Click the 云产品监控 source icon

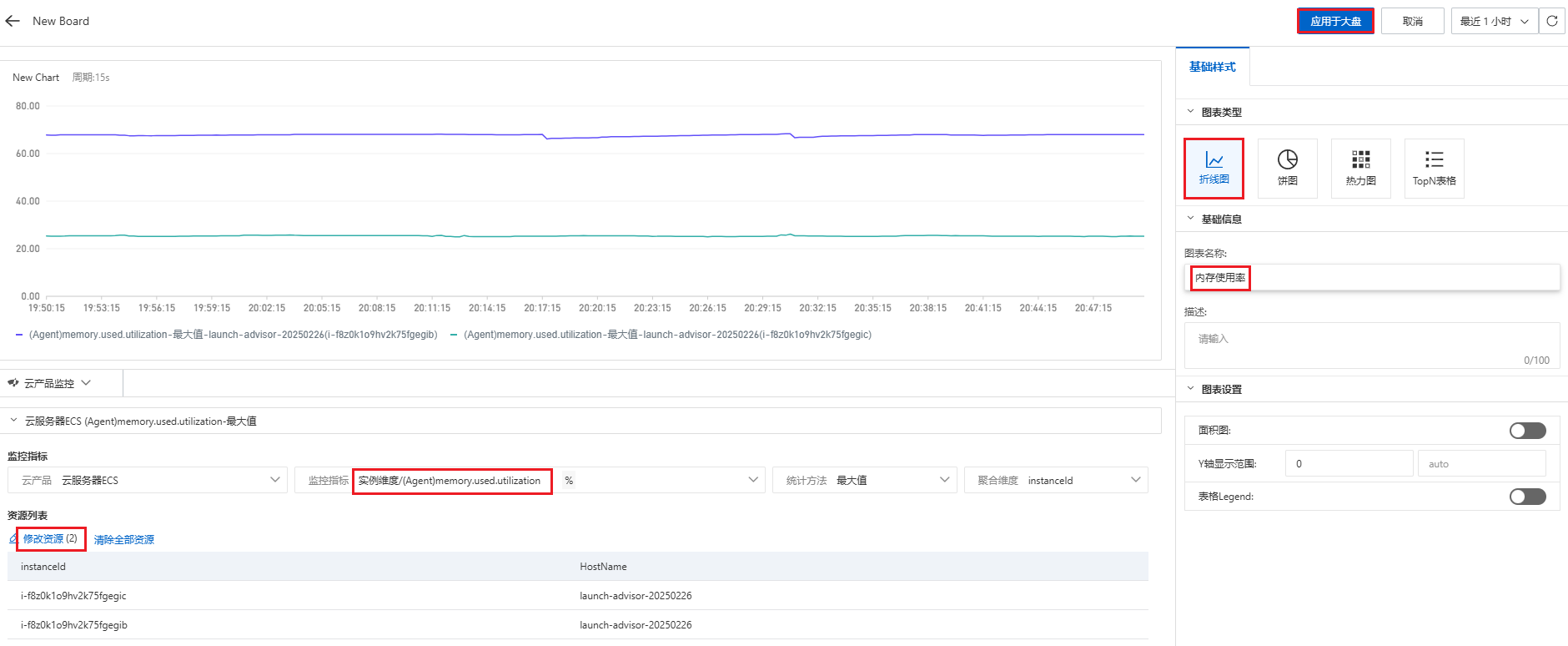click(13, 383)
